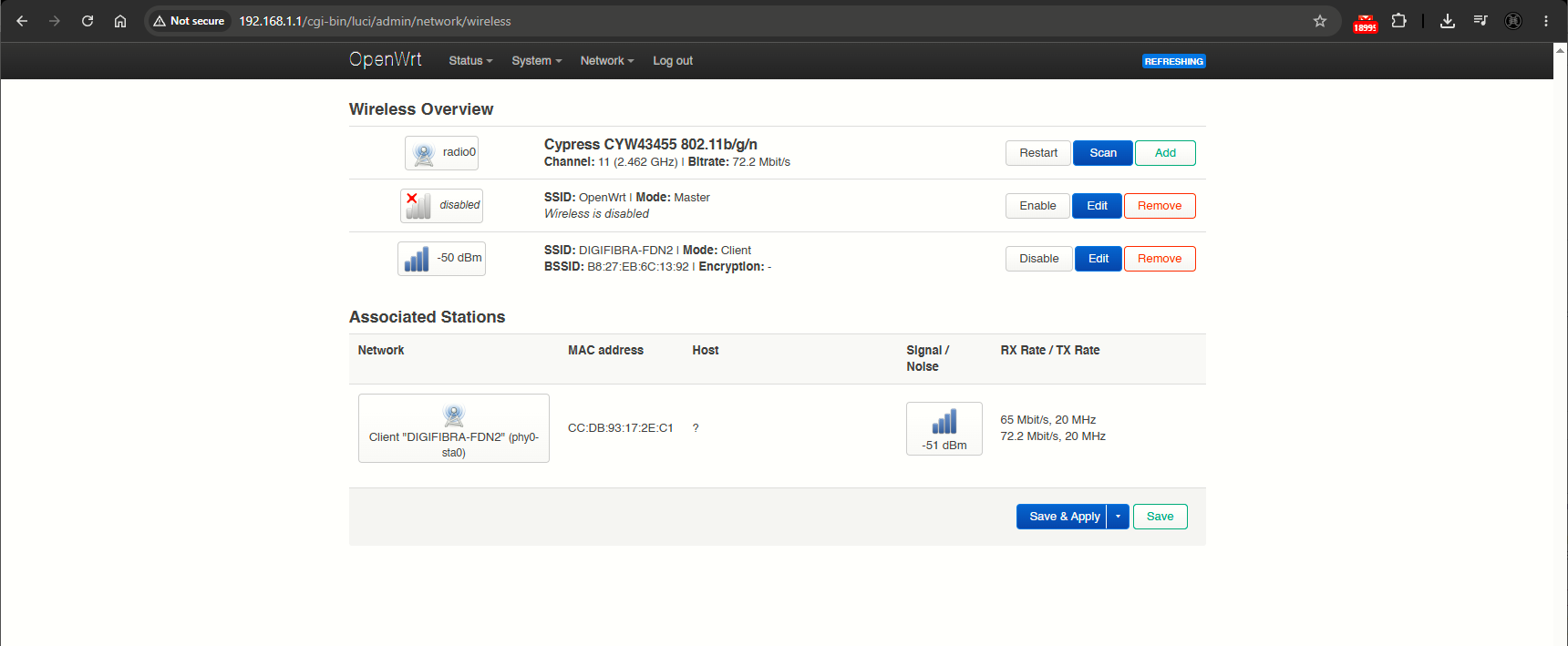
Task: Open the Network menu
Action: [607, 61]
